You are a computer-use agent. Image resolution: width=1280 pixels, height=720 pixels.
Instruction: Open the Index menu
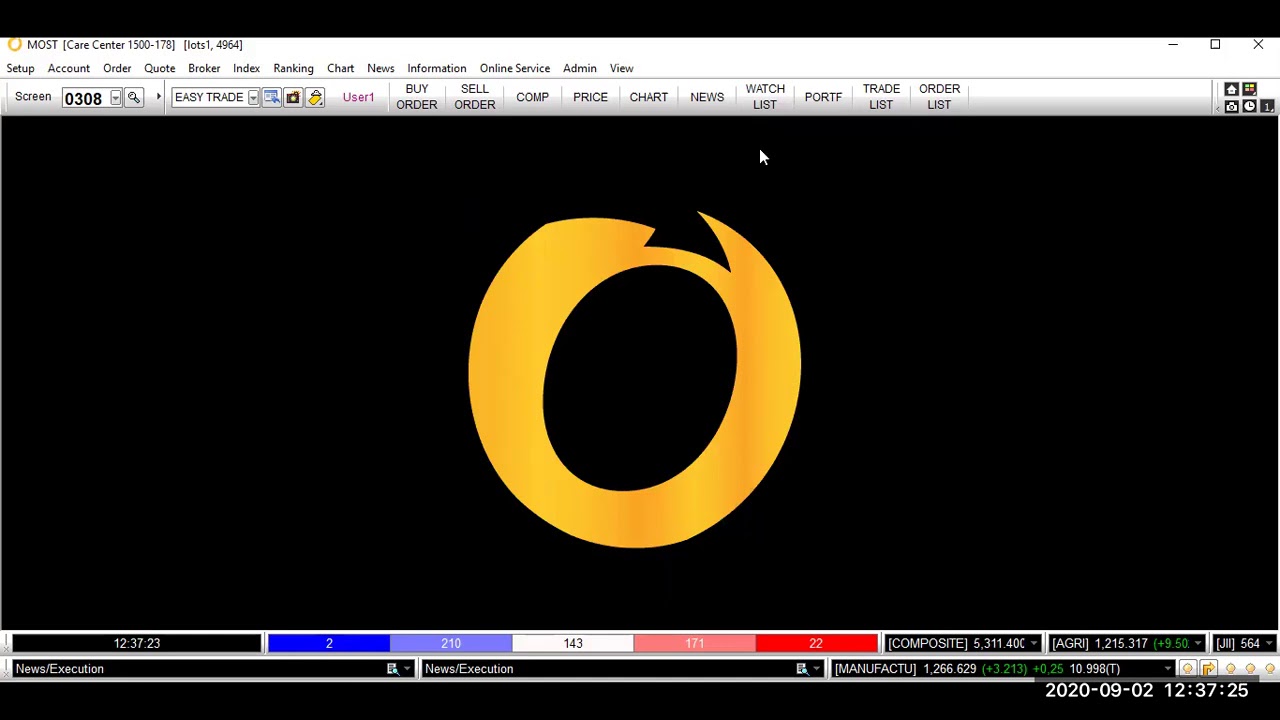click(246, 68)
